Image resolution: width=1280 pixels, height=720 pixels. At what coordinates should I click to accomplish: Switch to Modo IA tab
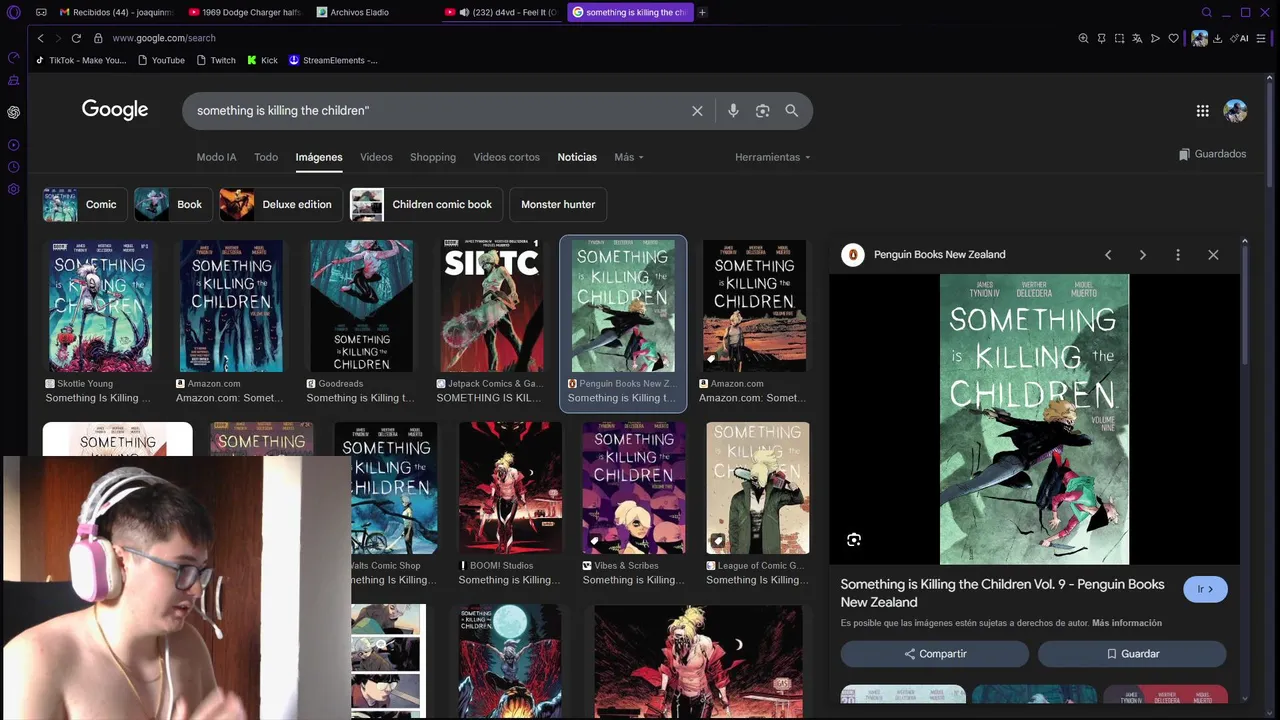216,157
